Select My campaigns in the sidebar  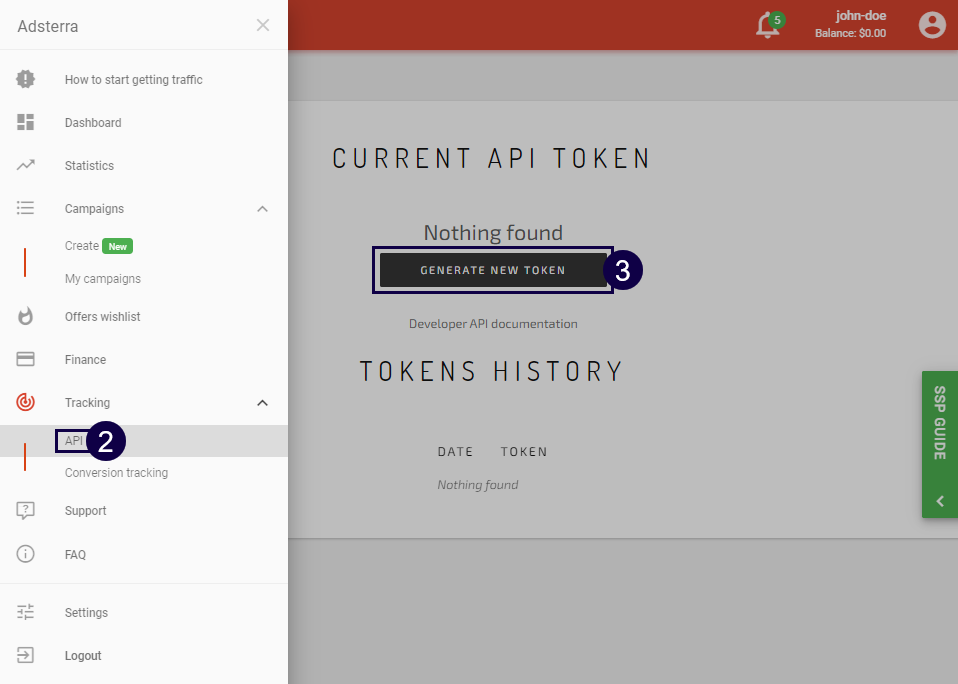[101, 278]
